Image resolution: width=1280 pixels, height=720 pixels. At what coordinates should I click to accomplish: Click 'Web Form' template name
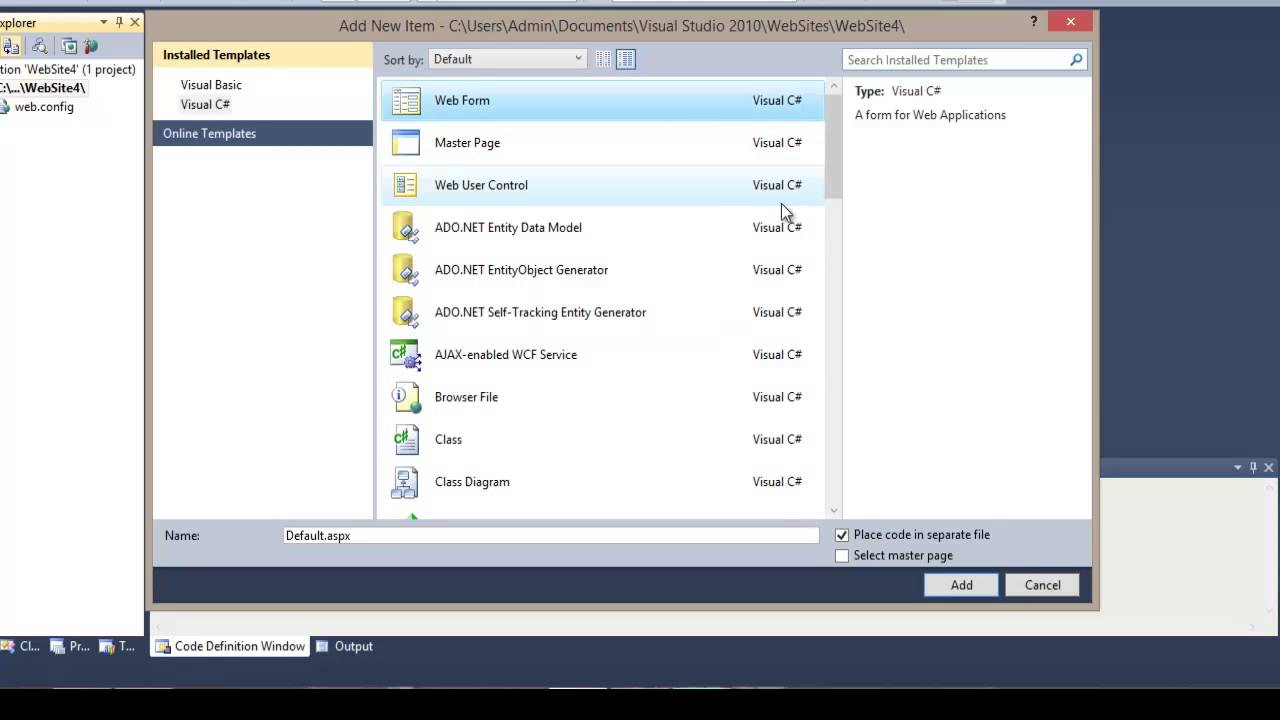coord(462,101)
